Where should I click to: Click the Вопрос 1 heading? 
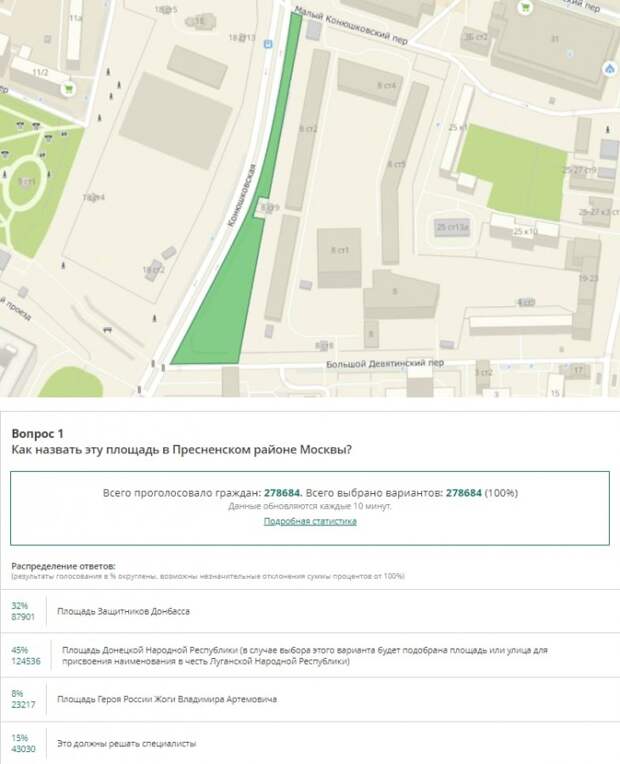point(38,433)
